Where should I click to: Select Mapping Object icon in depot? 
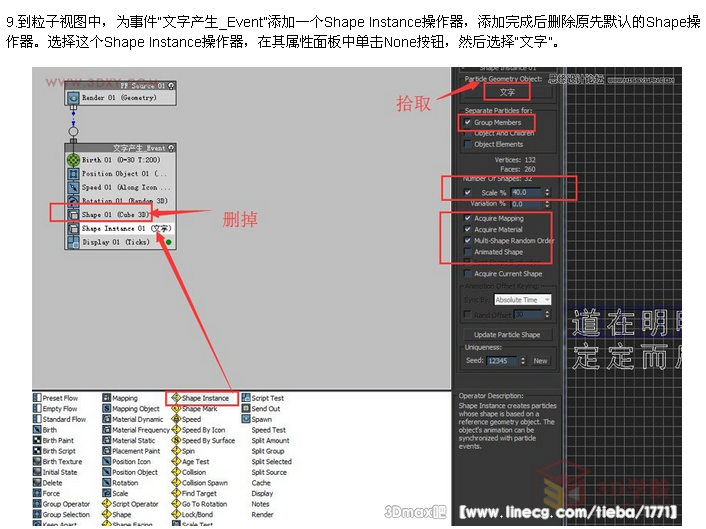tap(107, 408)
